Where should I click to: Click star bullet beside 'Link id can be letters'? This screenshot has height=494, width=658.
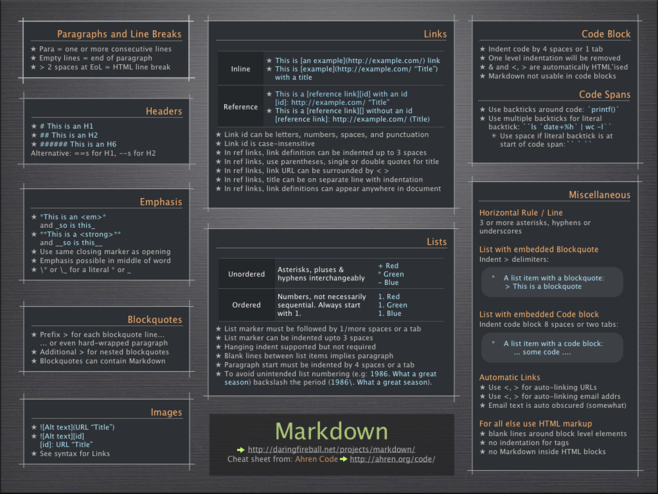(218, 135)
